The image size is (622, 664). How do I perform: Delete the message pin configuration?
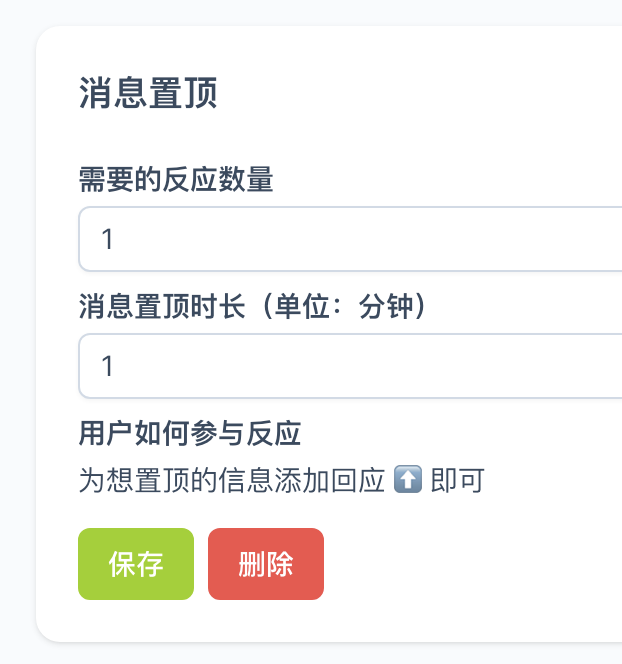(x=266, y=564)
